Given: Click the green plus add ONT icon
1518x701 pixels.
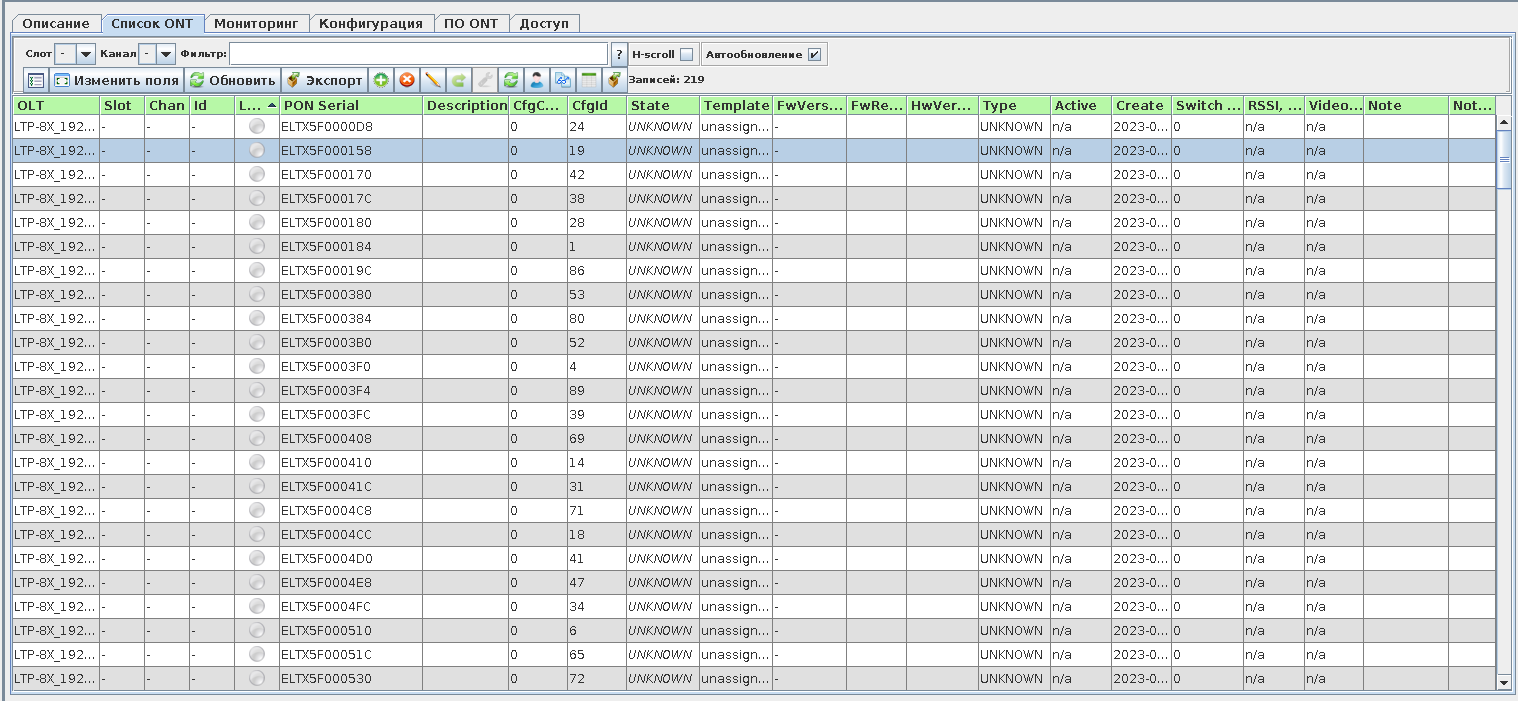Looking at the screenshot, I should (x=381, y=80).
